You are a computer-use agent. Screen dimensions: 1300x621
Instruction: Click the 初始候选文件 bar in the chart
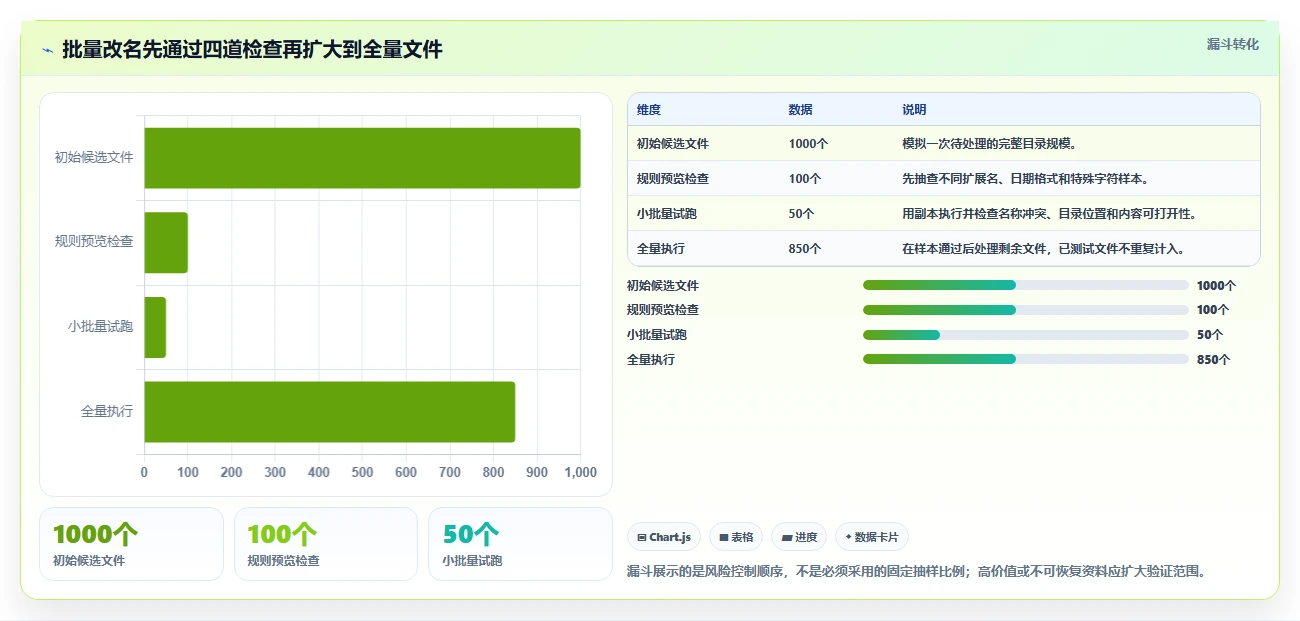coord(362,158)
